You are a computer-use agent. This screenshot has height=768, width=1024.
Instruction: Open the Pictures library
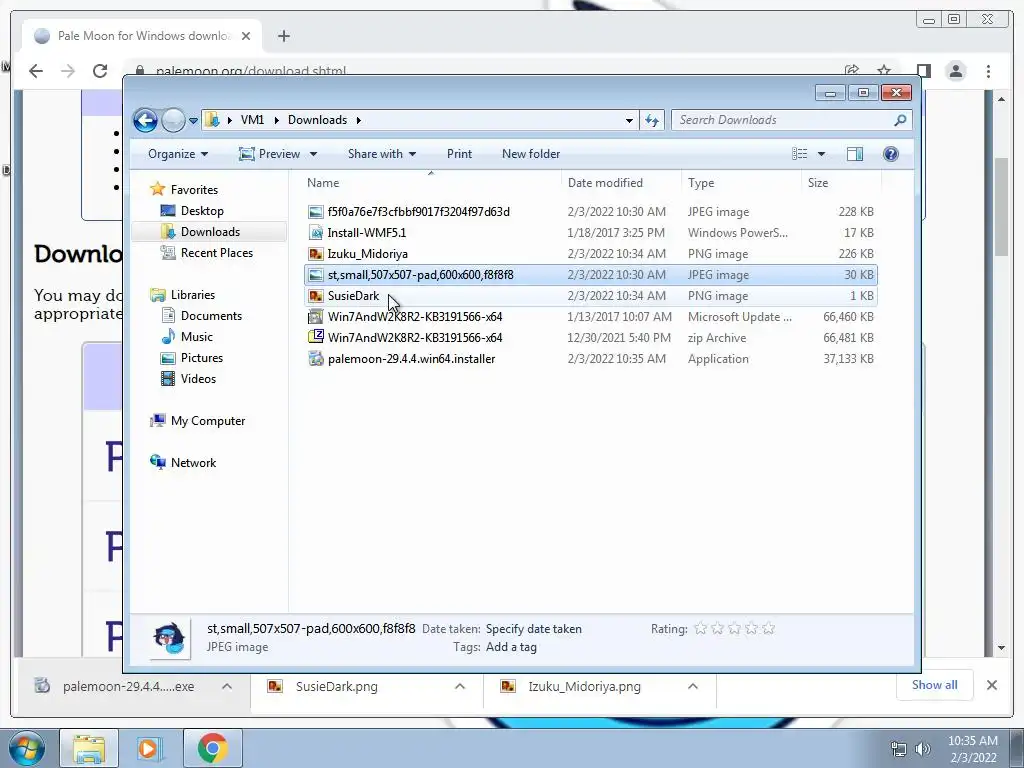point(202,358)
